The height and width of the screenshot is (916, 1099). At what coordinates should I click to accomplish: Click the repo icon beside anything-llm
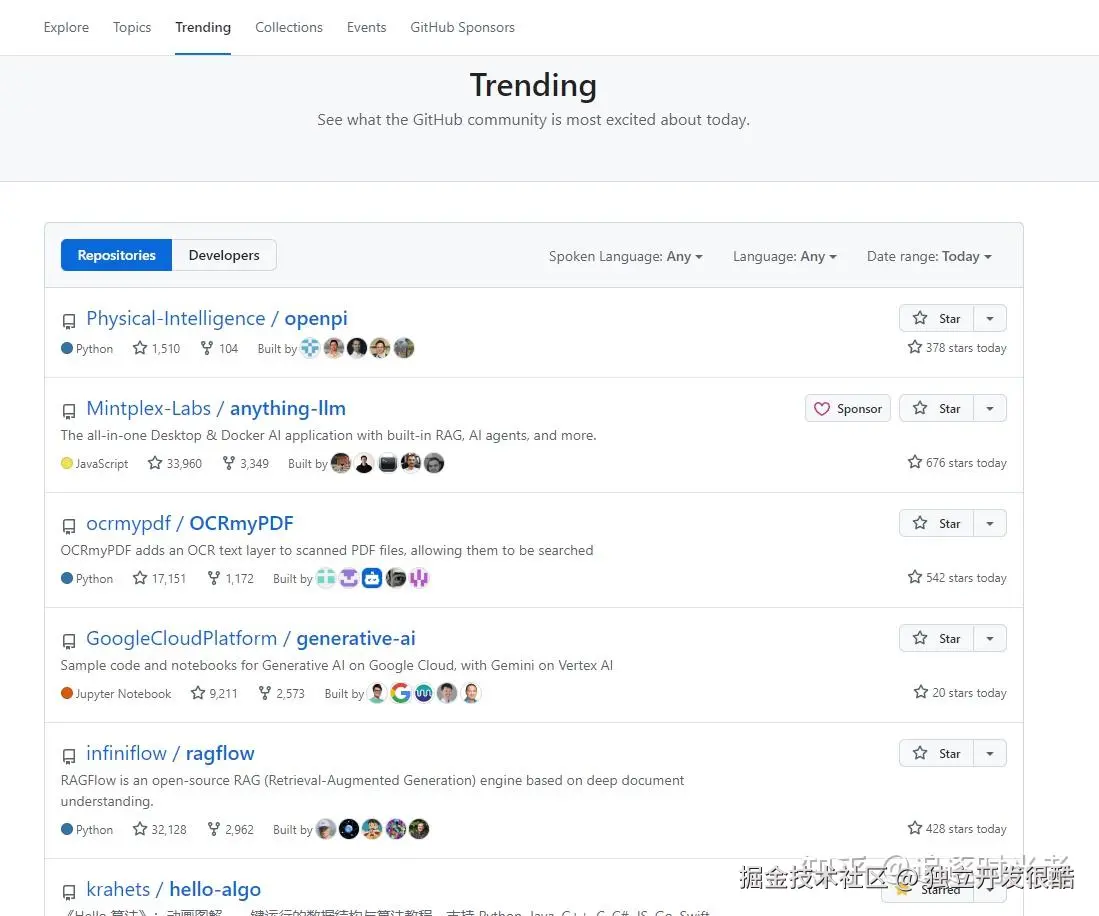[69, 411]
